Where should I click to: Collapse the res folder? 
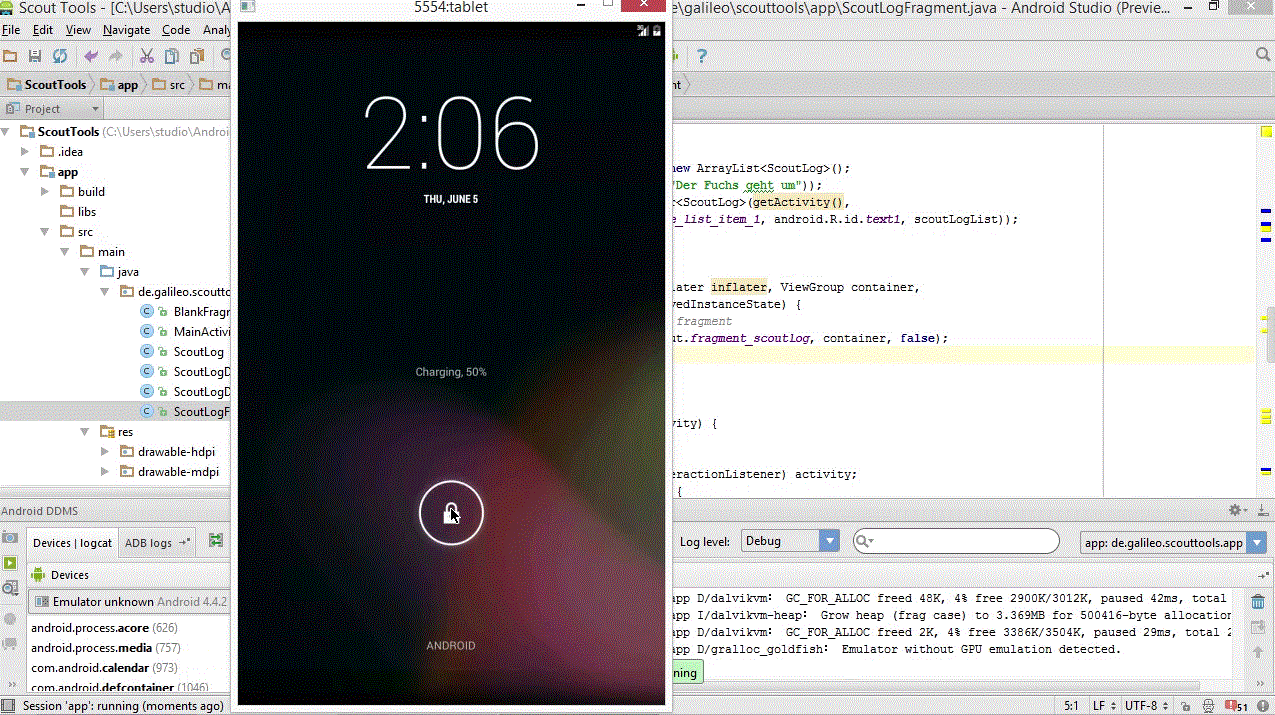click(86, 432)
